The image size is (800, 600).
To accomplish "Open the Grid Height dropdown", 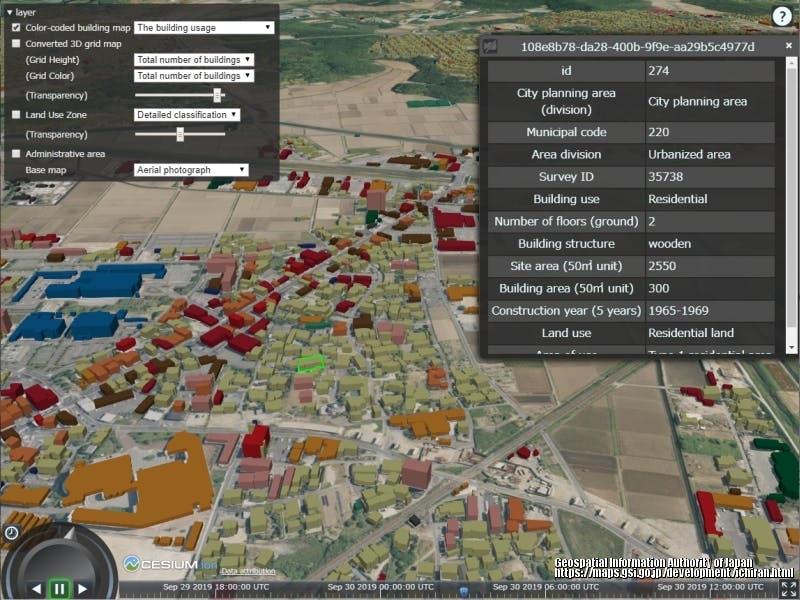I will pos(194,60).
